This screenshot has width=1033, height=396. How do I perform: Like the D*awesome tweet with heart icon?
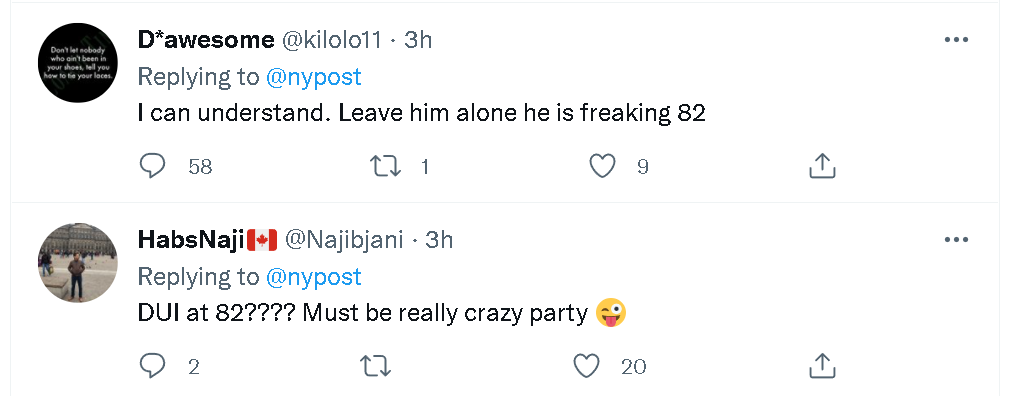602,166
